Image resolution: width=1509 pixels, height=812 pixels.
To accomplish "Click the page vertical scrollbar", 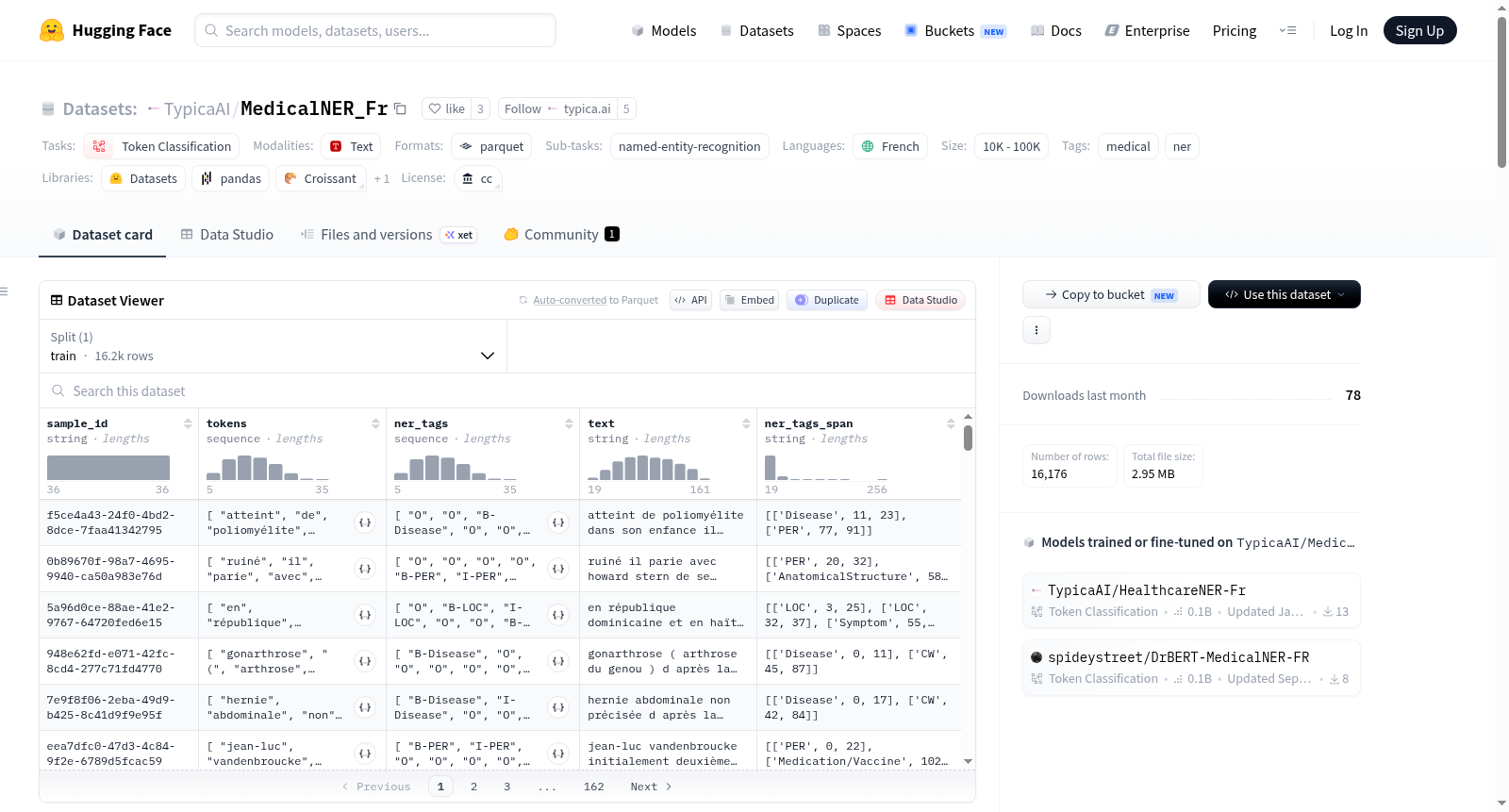I will coord(1501,92).
